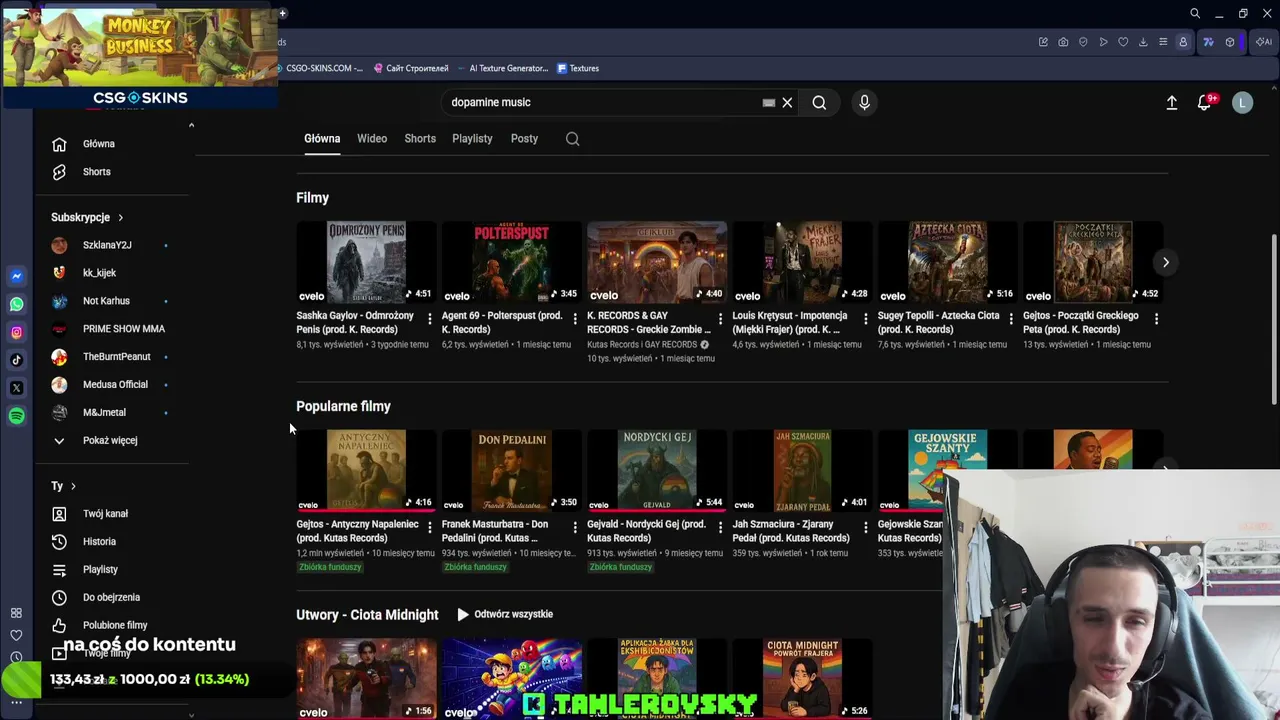Click the upload/create arrow icon
Viewport: 1280px width, 720px height.
point(1172,102)
